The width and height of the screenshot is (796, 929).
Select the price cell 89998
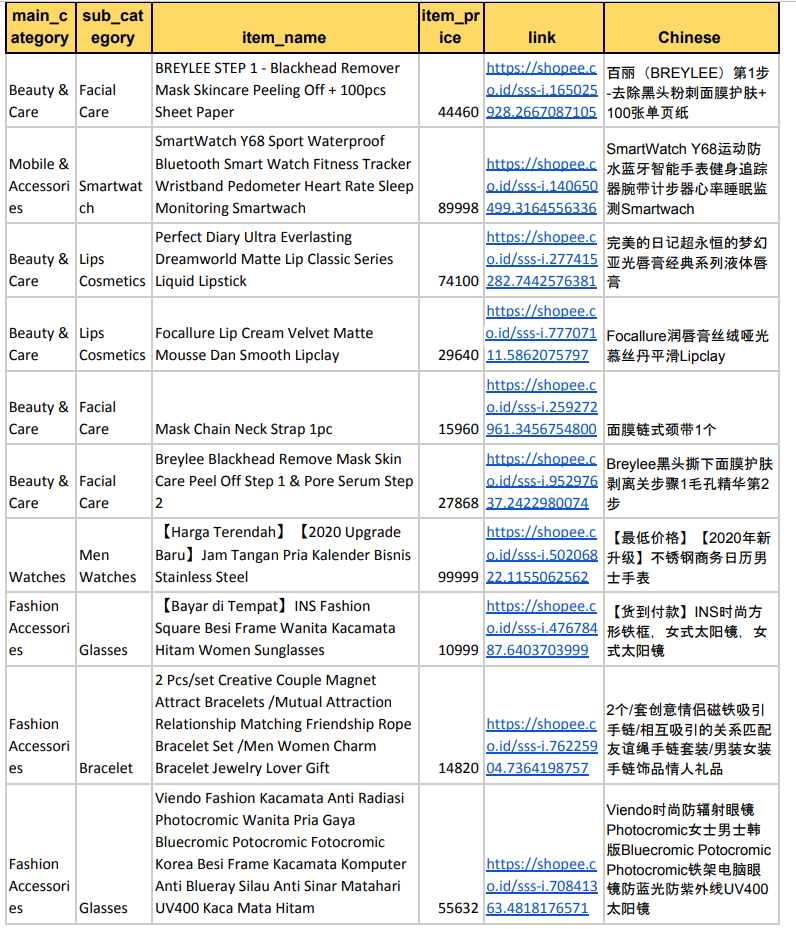[451, 175]
